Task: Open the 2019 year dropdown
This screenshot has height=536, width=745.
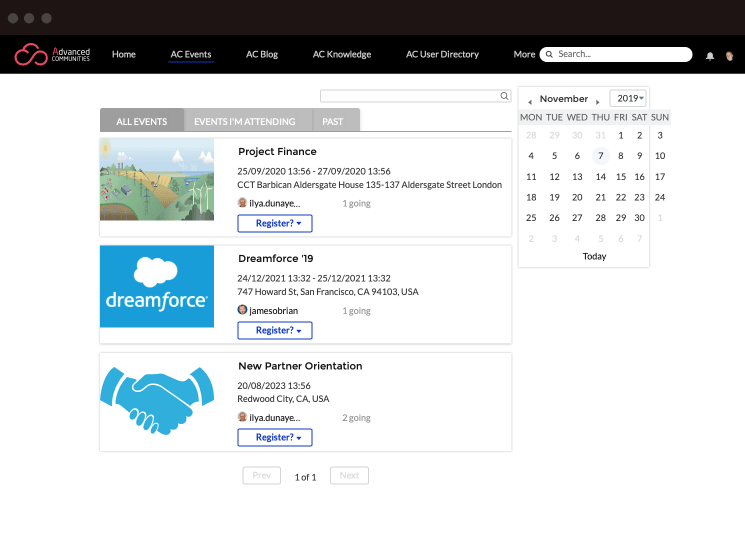Action: (x=628, y=98)
